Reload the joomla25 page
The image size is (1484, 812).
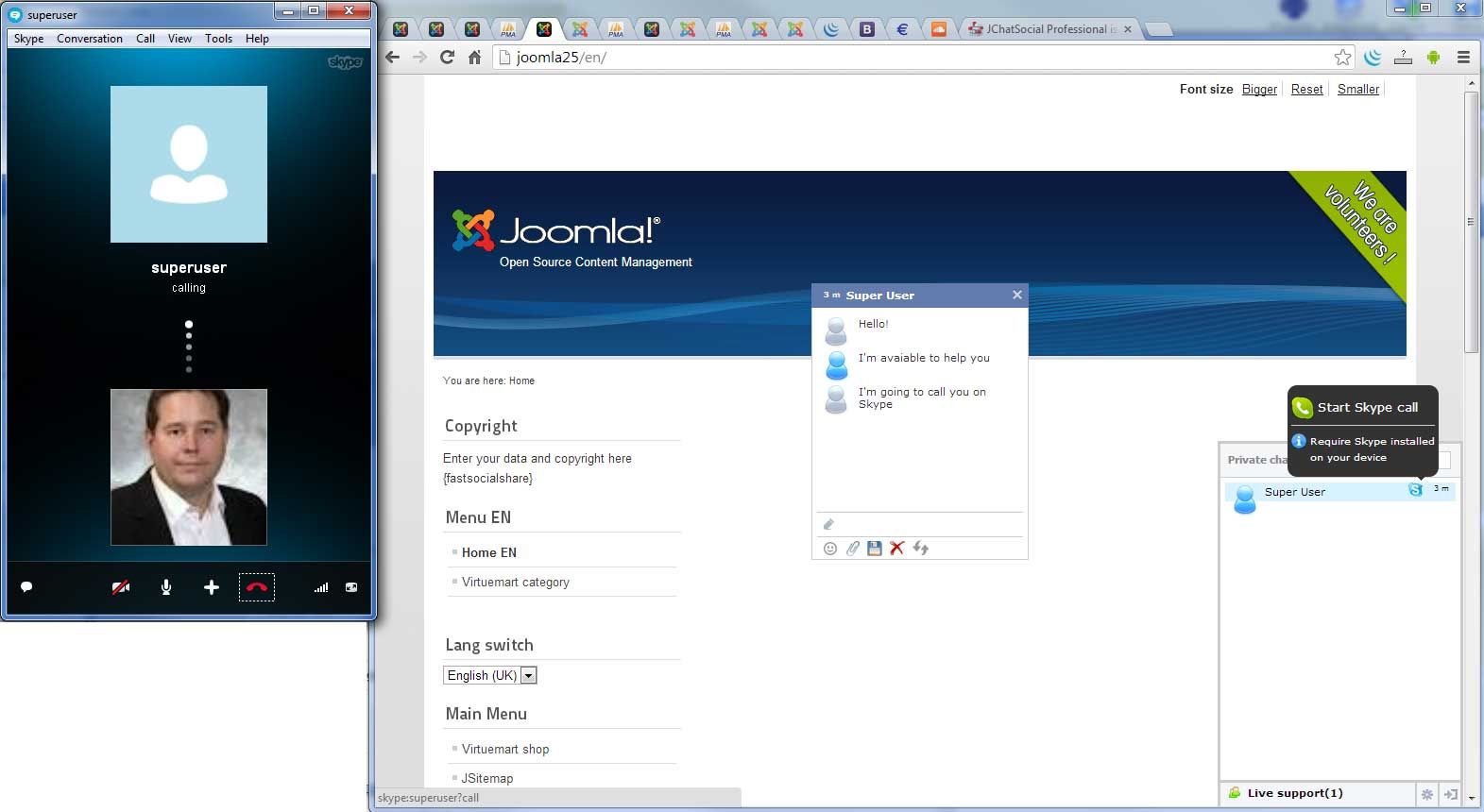click(448, 57)
